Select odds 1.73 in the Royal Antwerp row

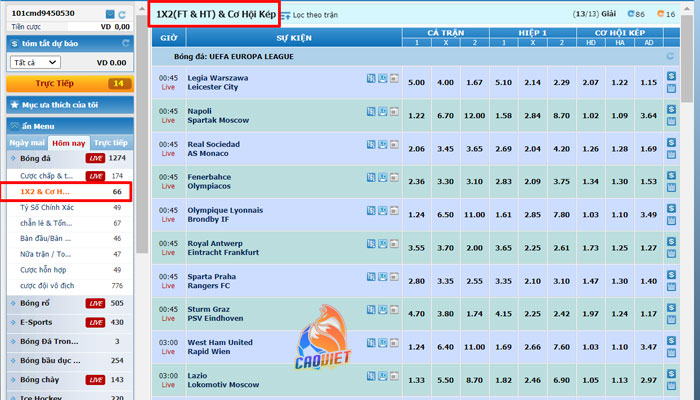(591, 248)
